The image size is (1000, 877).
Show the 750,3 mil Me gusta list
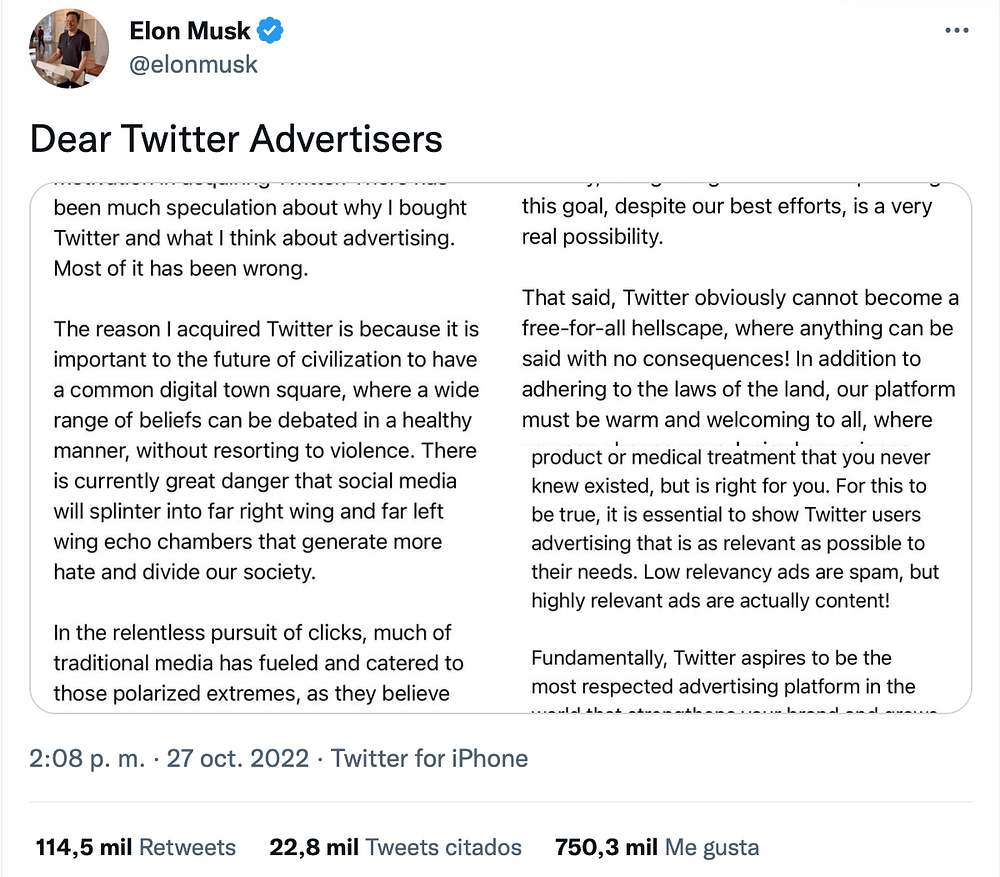click(656, 847)
